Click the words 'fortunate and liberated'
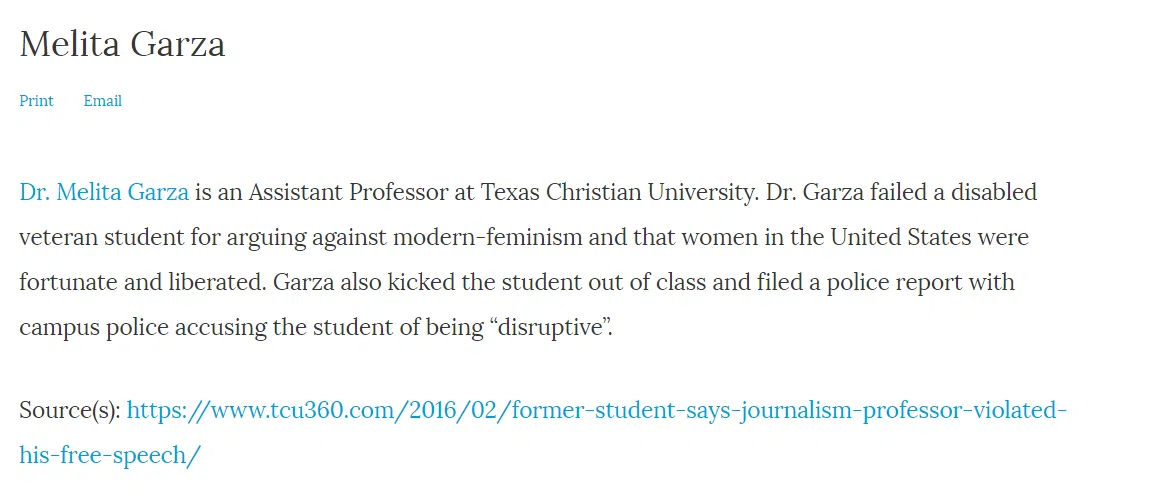The height and width of the screenshot is (499, 1153). (141, 283)
